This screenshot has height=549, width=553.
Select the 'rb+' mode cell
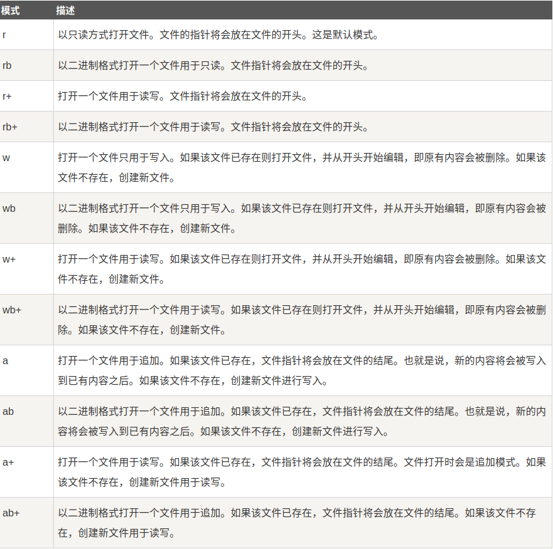point(26,127)
